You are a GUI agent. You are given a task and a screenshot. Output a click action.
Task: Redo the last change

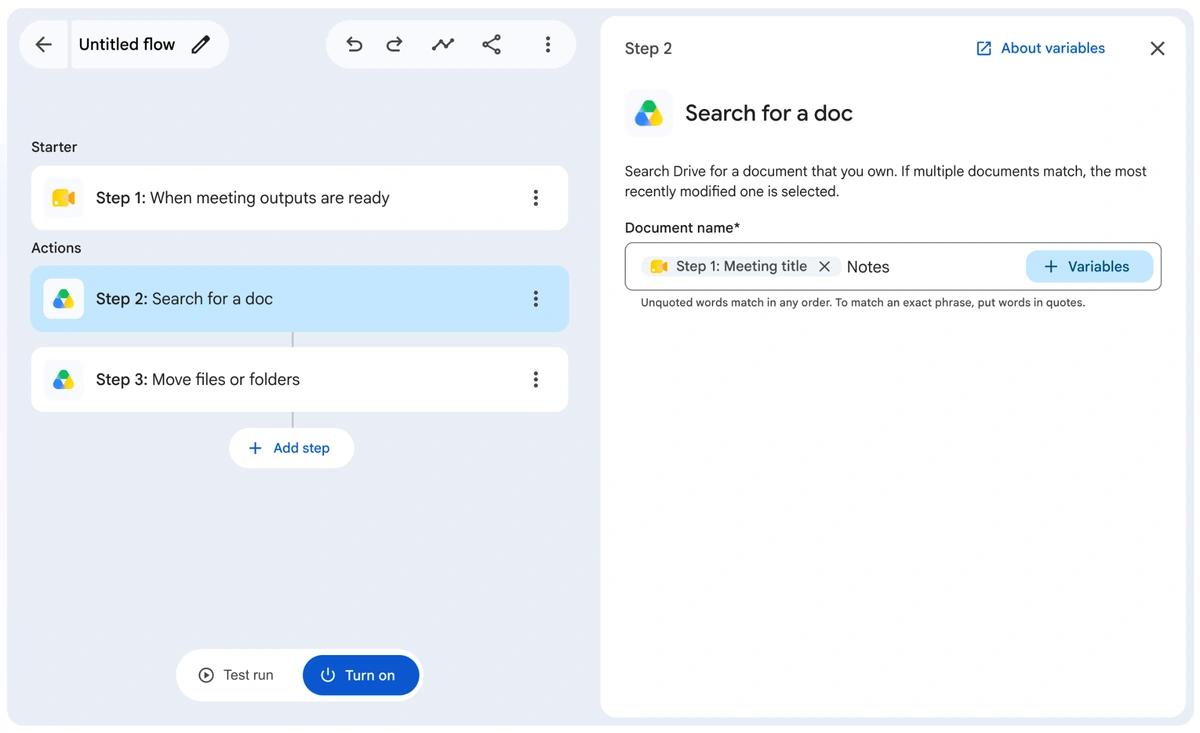point(395,44)
